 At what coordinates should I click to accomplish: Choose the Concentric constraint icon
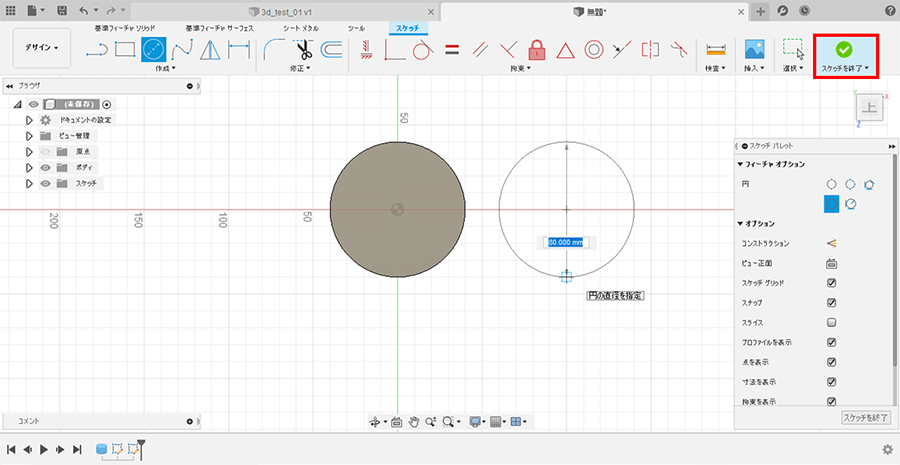[x=593, y=49]
